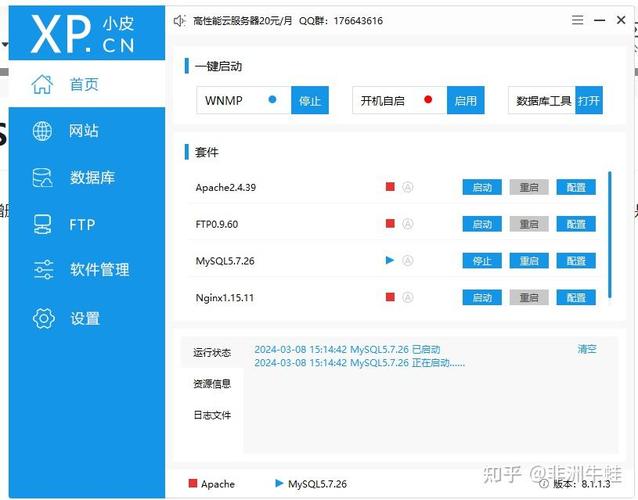
Task: Click greyed 重启 button for FTP0.9.60
Action: coord(529,224)
